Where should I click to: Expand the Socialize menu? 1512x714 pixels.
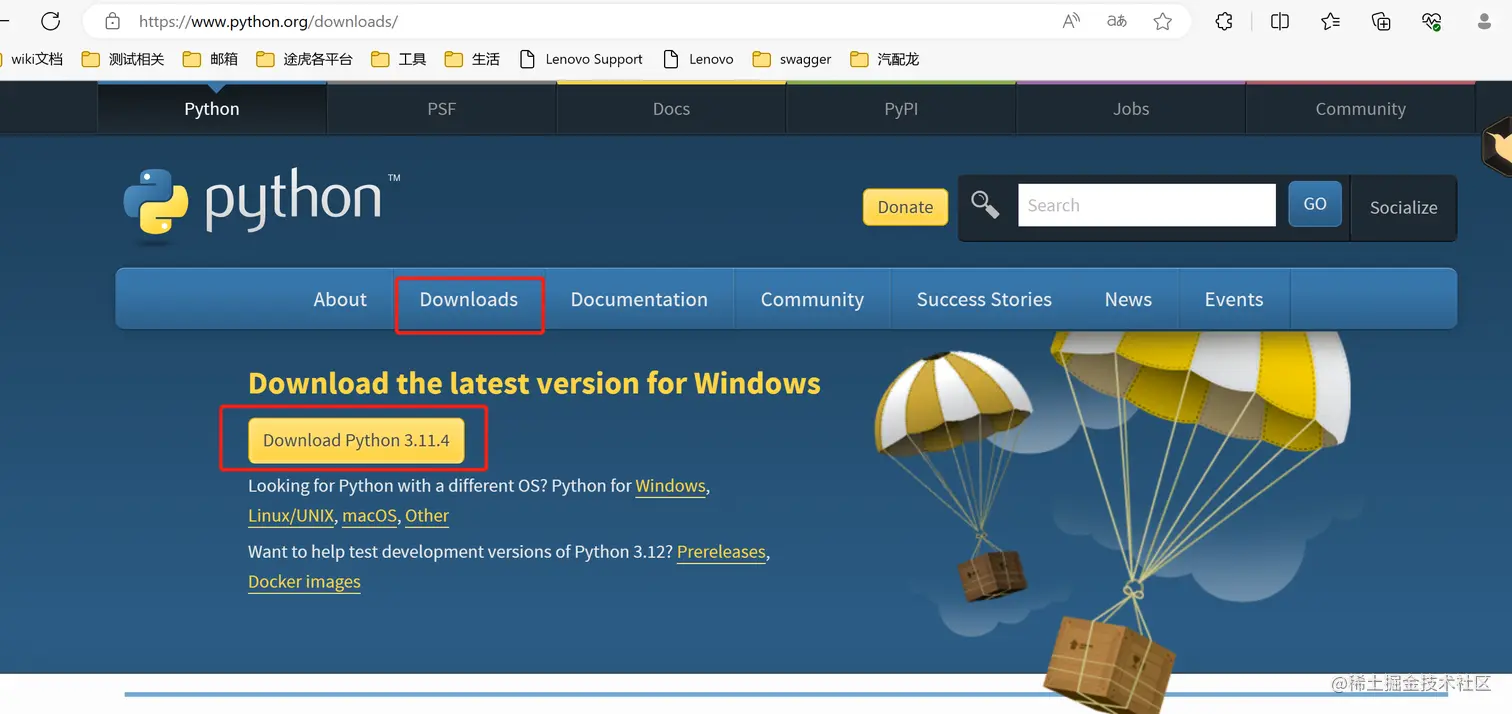pyautogui.click(x=1403, y=208)
